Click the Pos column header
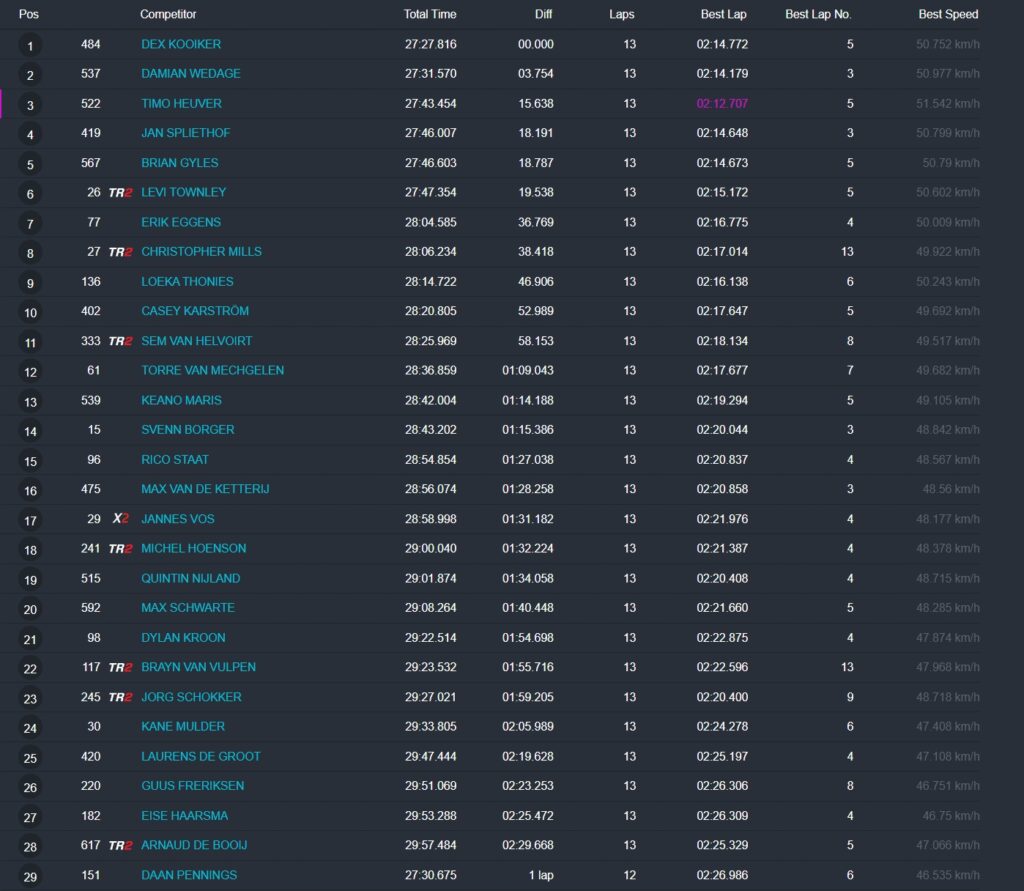 pyautogui.click(x=29, y=14)
